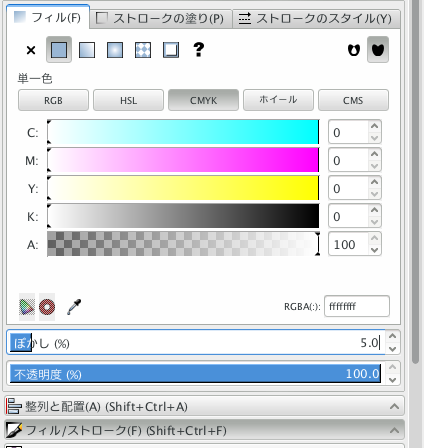The height and width of the screenshot is (448, 424).
Task: Switch to the フィル(F) tab
Action: coord(48,17)
